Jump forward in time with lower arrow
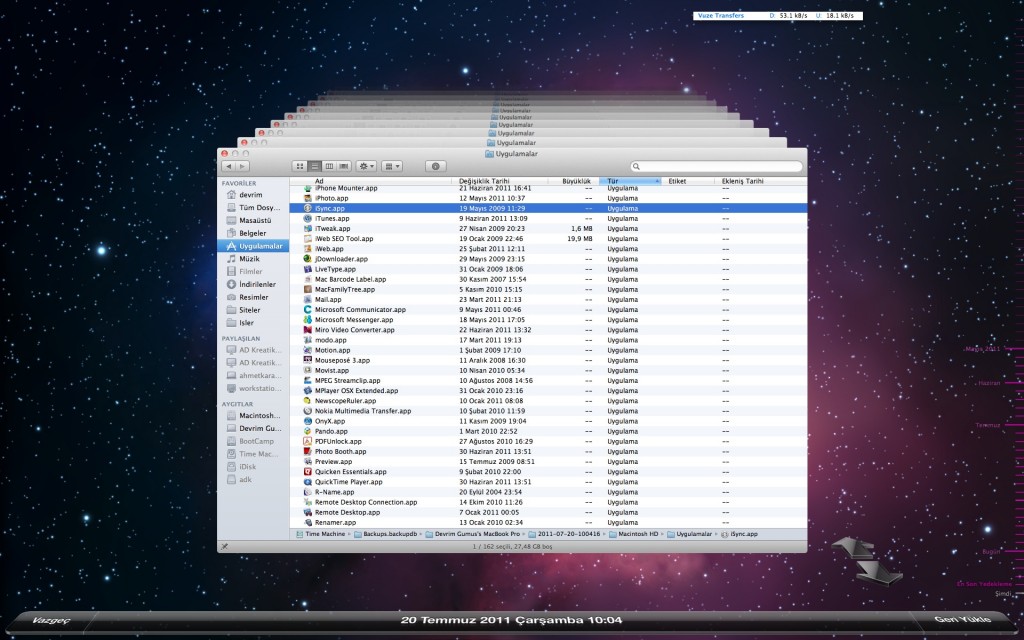 [x=878, y=572]
